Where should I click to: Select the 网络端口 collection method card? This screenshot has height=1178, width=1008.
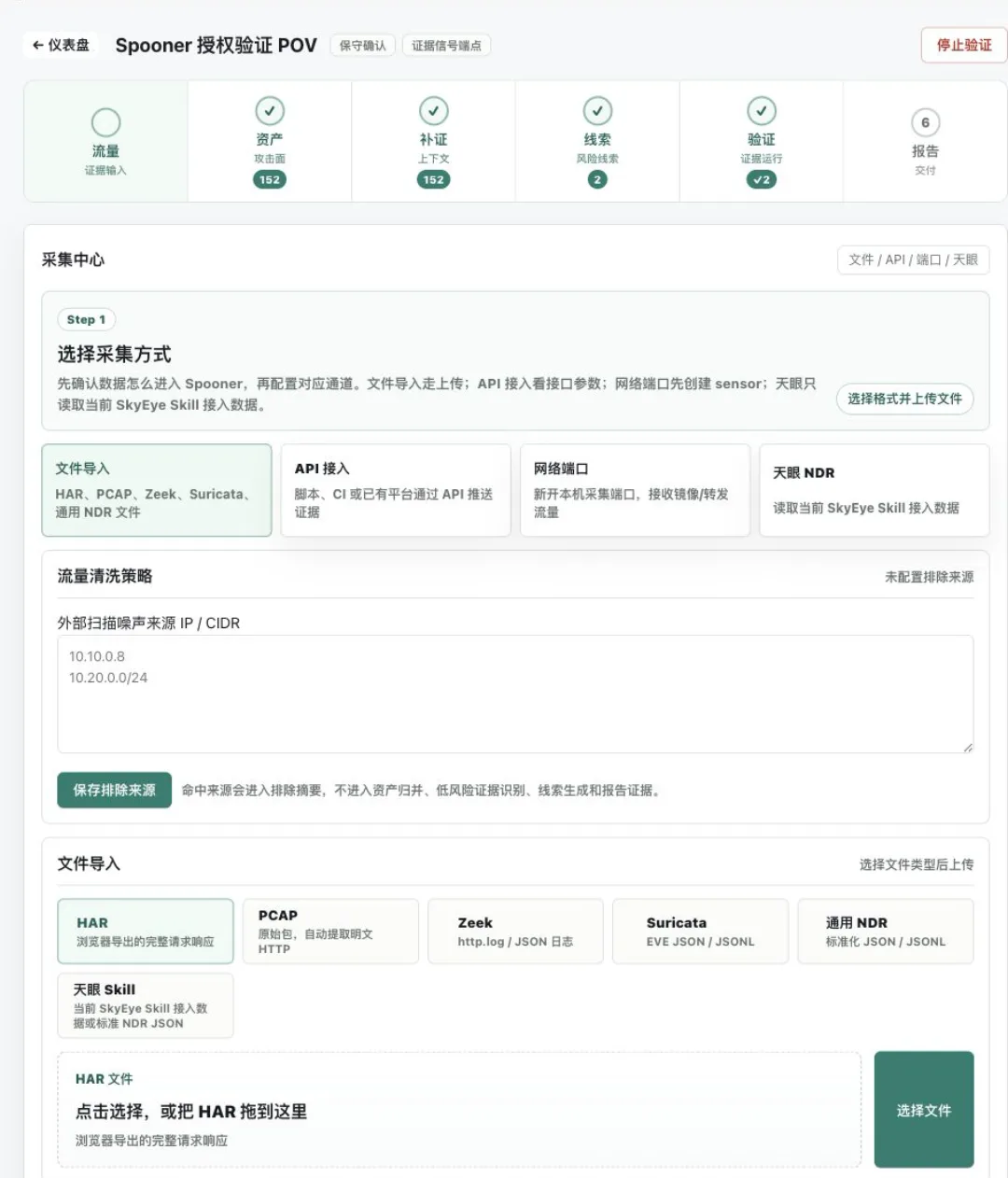[635, 490]
